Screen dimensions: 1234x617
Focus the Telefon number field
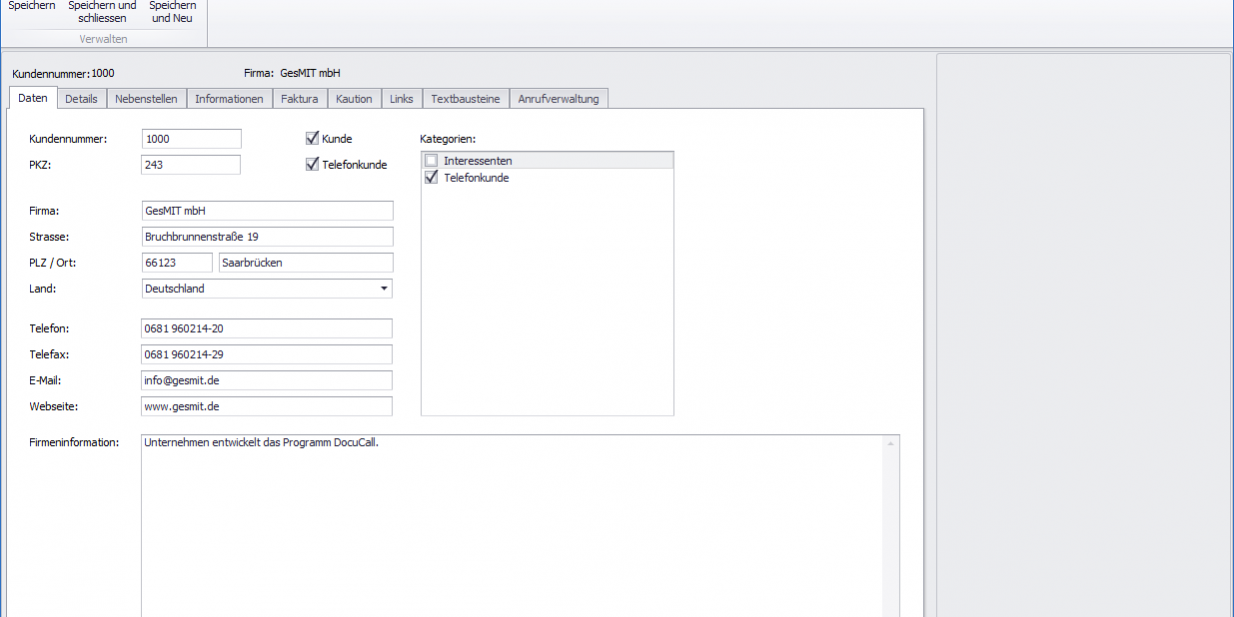pyautogui.click(x=267, y=329)
